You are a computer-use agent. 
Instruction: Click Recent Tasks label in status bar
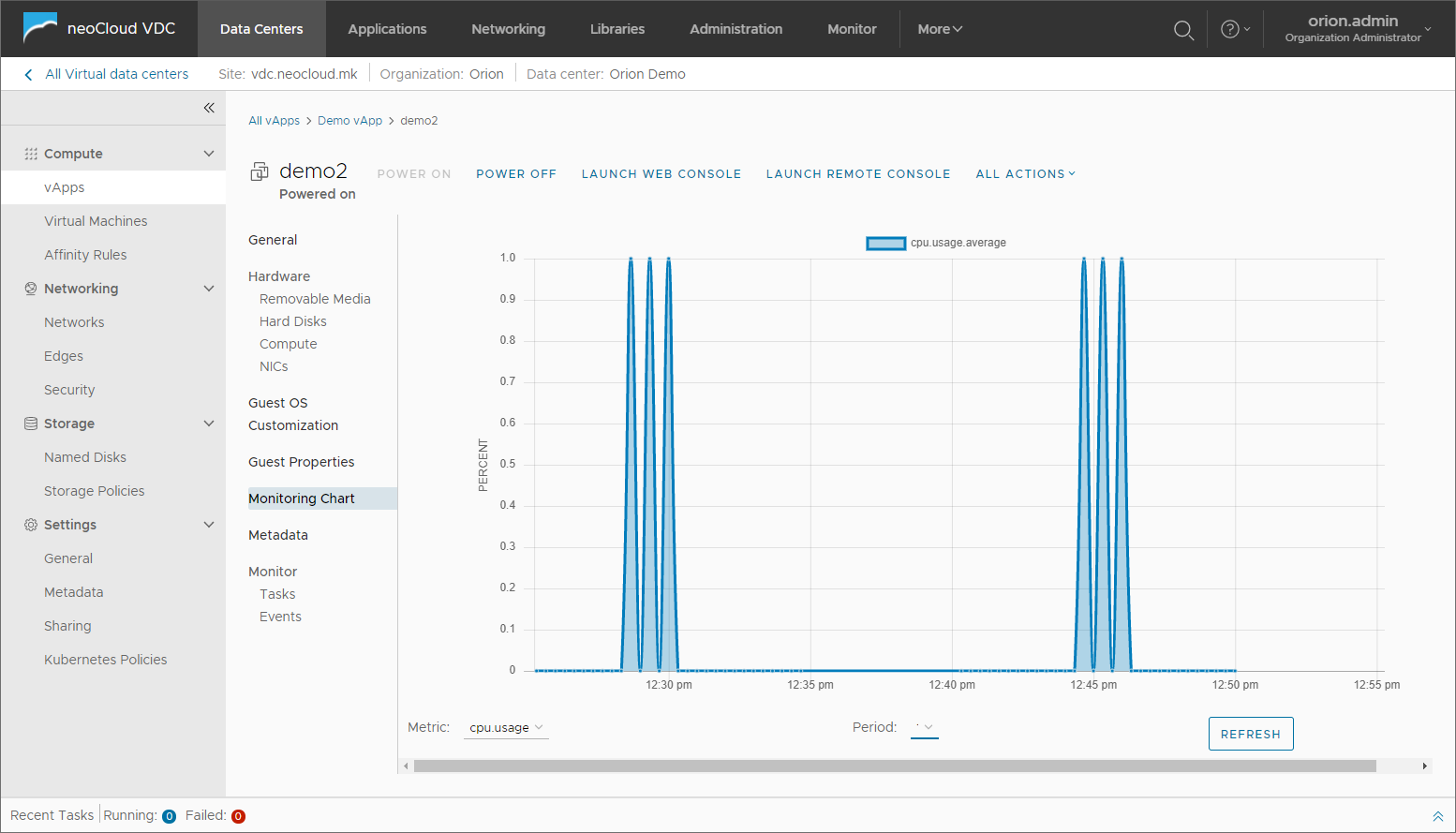(52, 815)
